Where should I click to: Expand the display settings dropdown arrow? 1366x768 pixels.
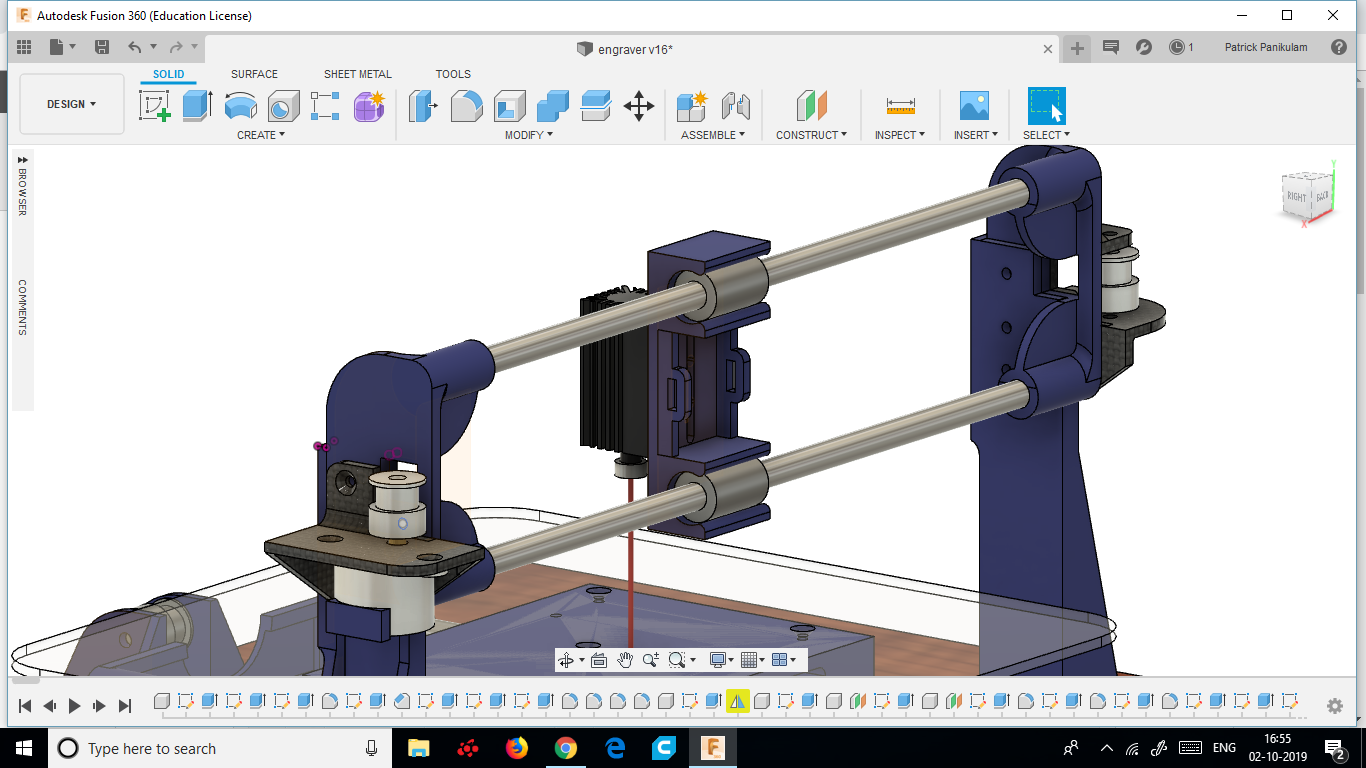731,659
